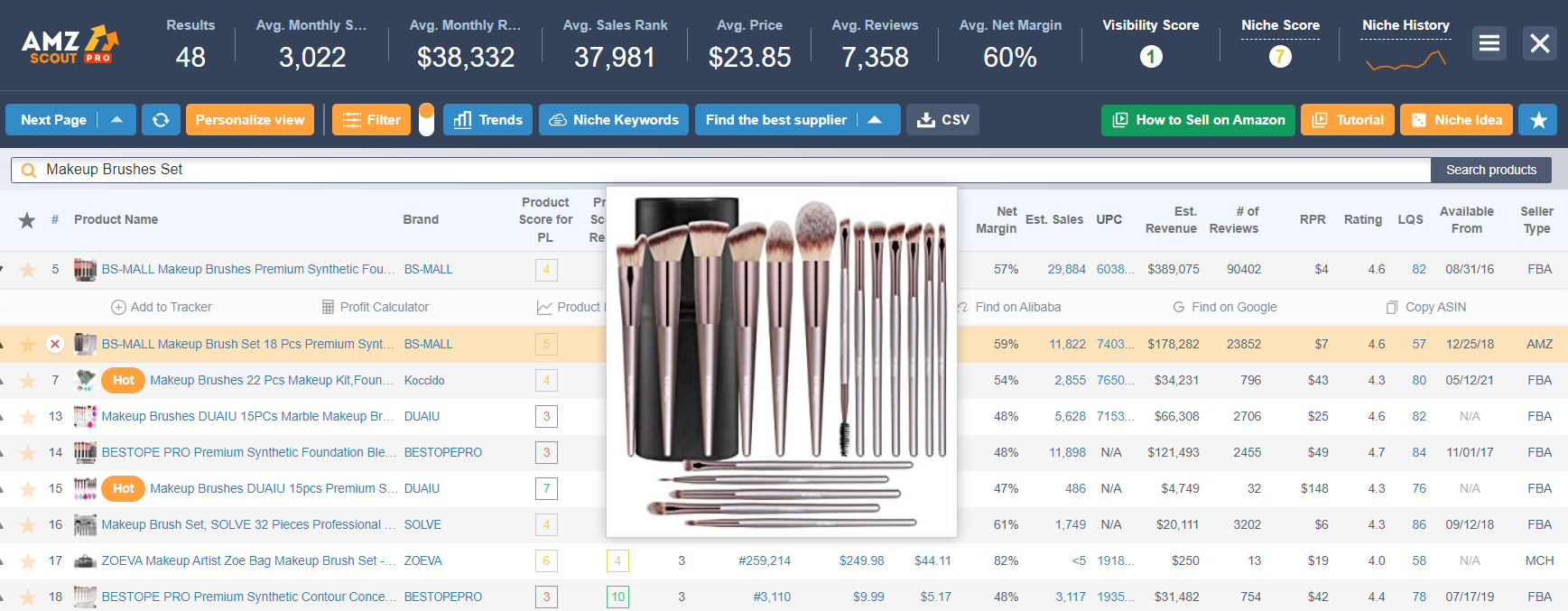The width and height of the screenshot is (1568, 611).
Task: Go to Next Page
Action: [x=53, y=119]
